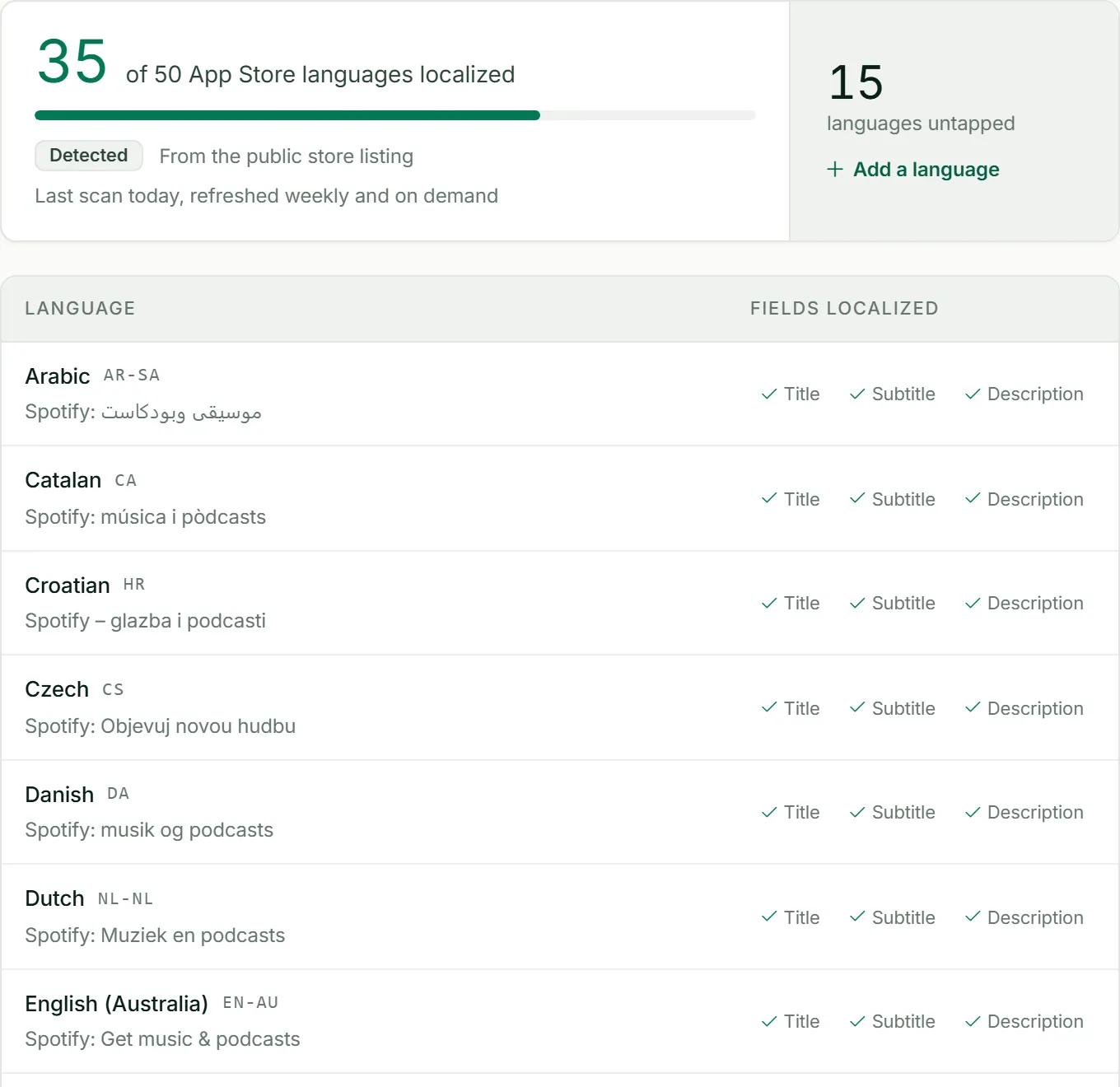Screen dimensions: 1120x1087
Task: Click the Title checkmark in Danish row
Action: click(769, 813)
